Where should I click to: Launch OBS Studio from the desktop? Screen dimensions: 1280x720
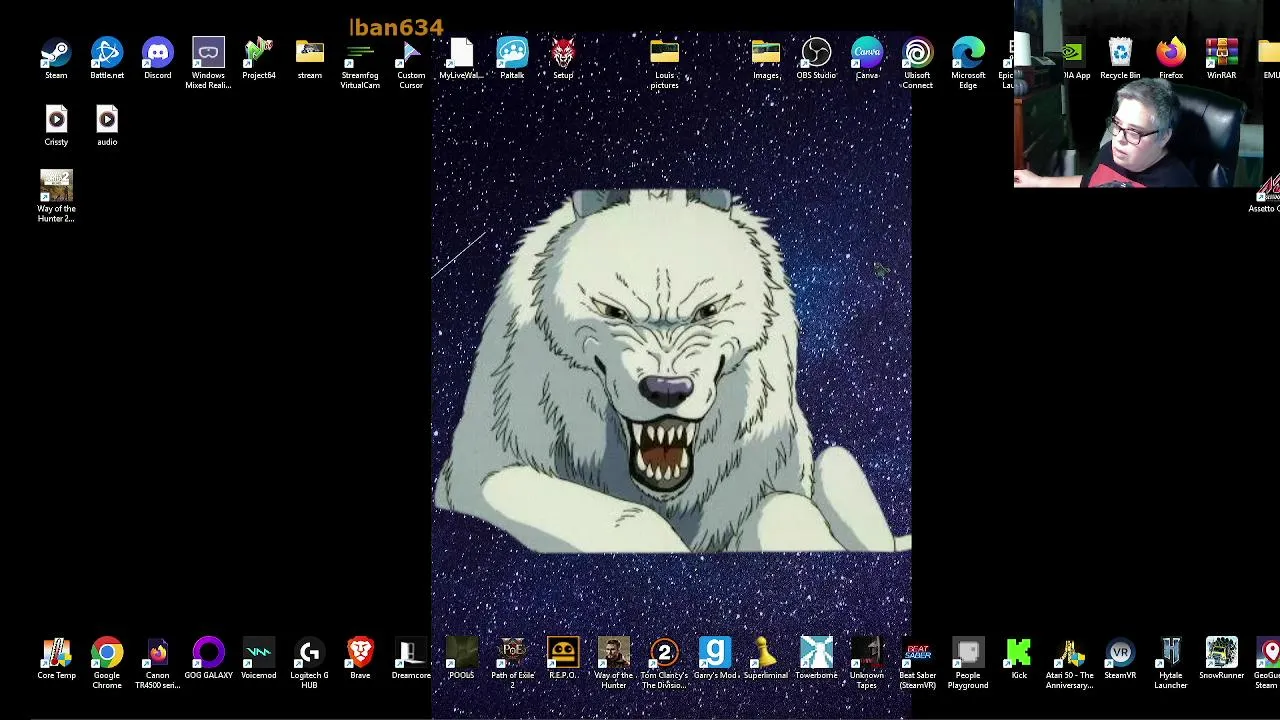coord(816,54)
